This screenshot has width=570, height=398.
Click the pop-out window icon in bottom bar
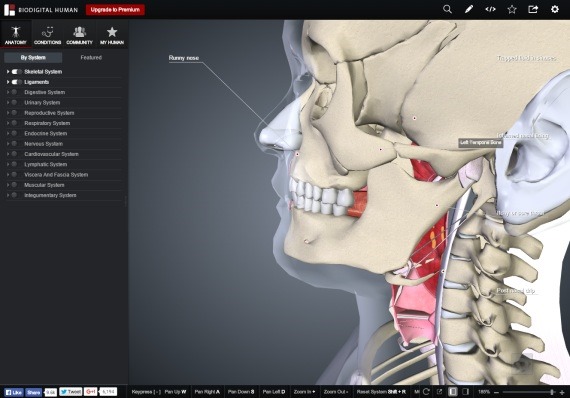(x=439, y=392)
